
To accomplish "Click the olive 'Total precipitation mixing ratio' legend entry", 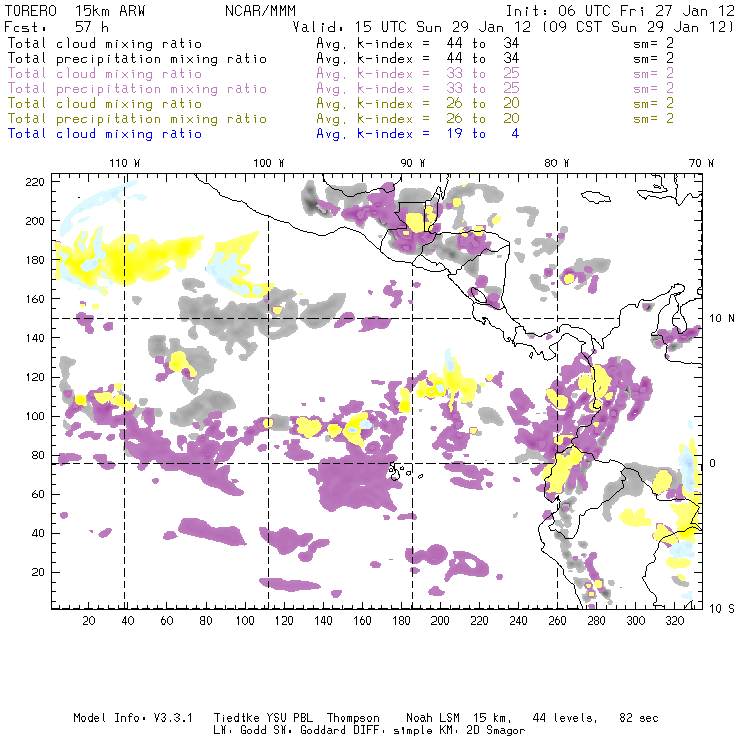I will coord(137,118).
